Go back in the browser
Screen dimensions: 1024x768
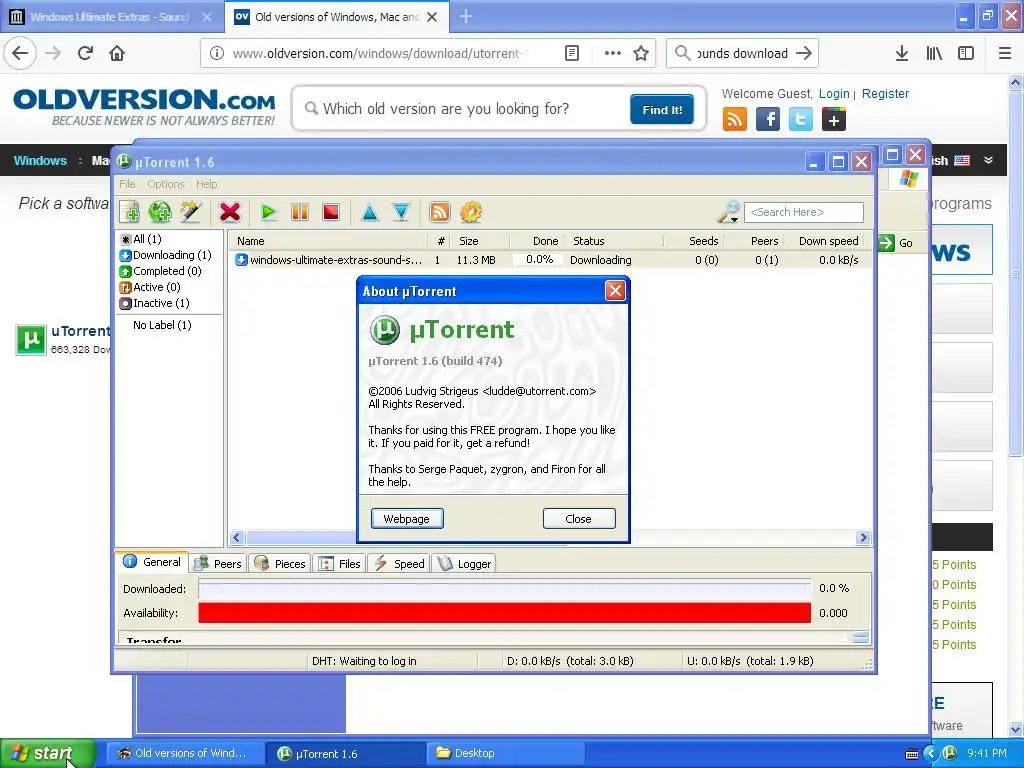point(20,53)
